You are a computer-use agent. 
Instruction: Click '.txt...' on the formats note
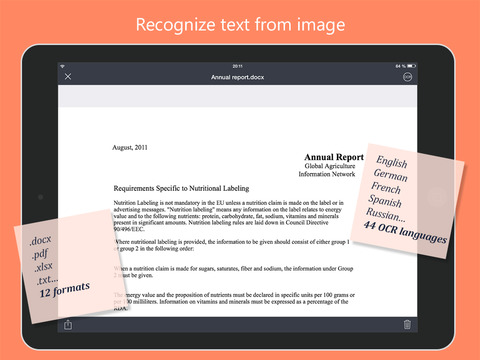[47, 279]
